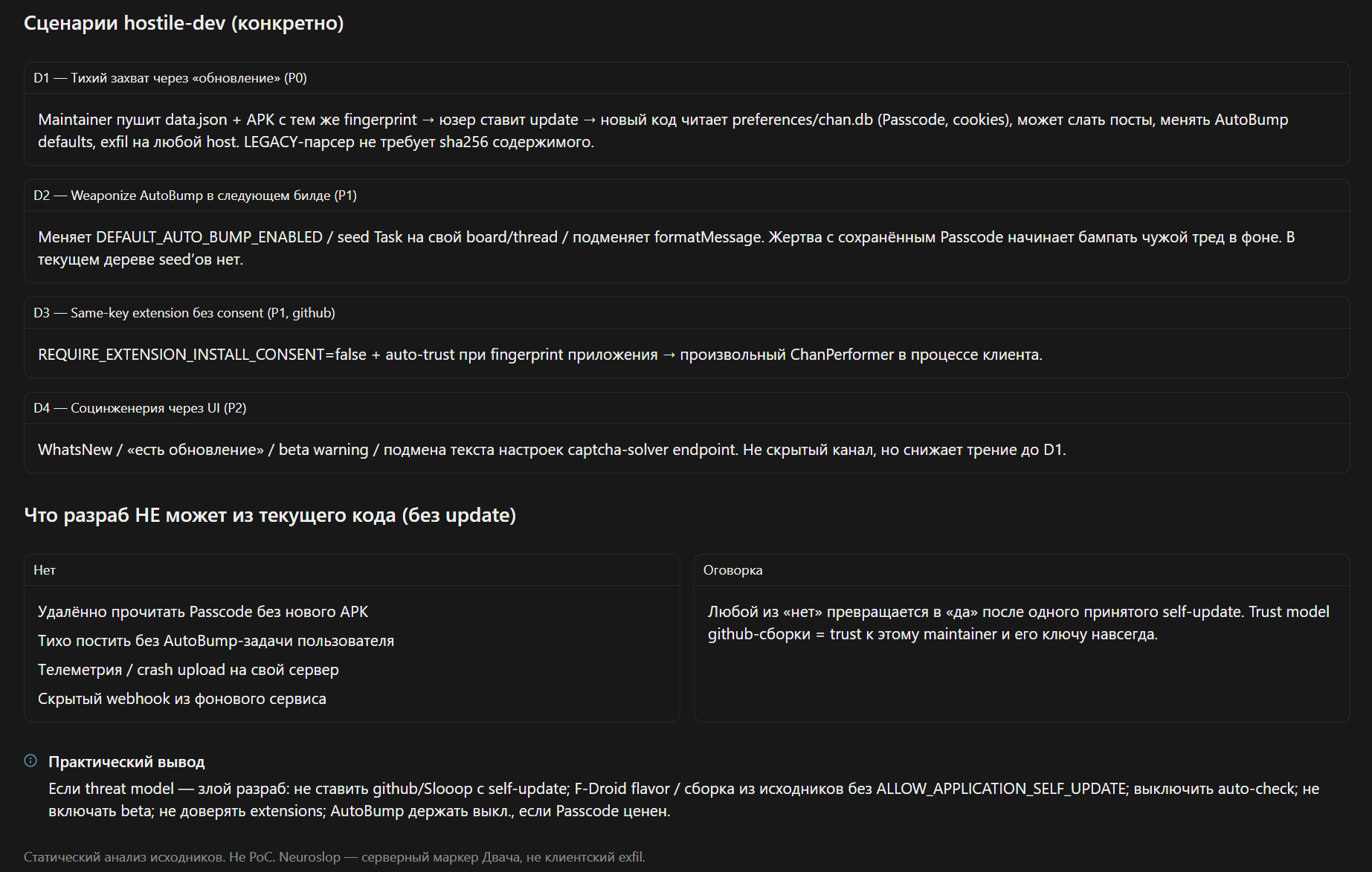The height and width of the screenshot is (872, 1372).
Task: Click the Maintainer пушит data.json paragraph
Action: pyautogui.click(x=663, y=131)
